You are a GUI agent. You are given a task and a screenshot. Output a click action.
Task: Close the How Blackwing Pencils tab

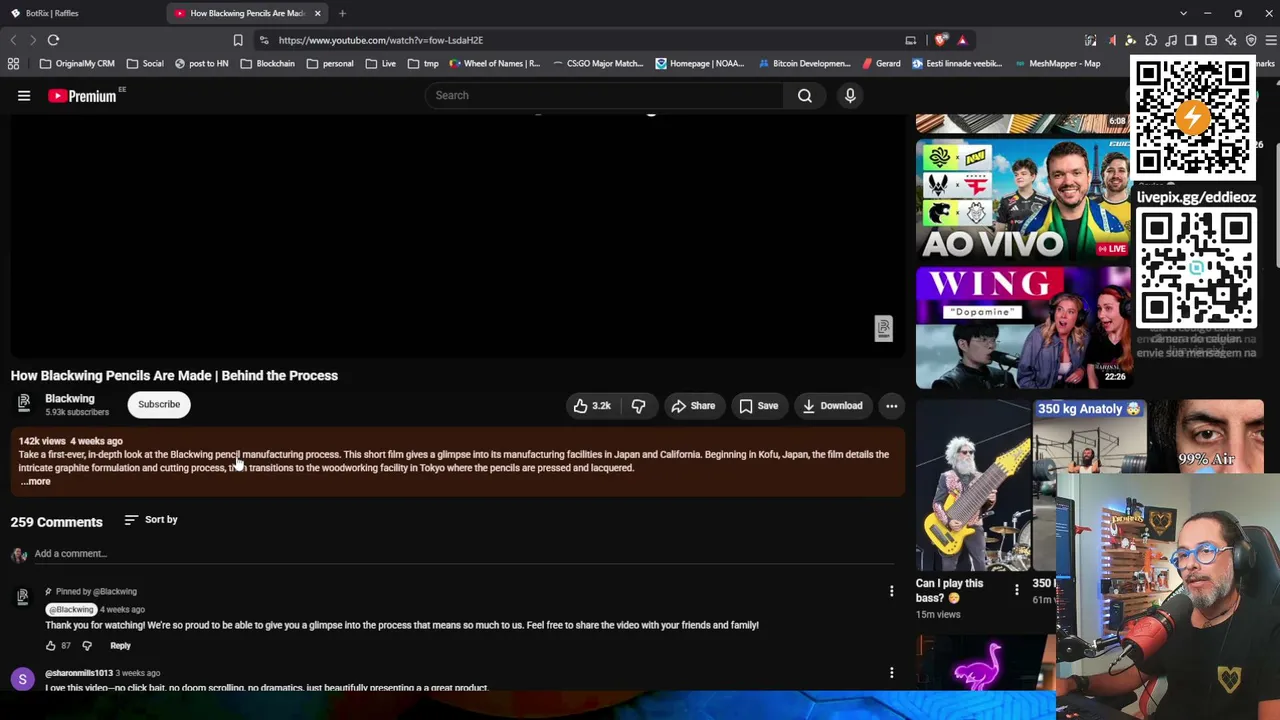click(x=318, y=13)
